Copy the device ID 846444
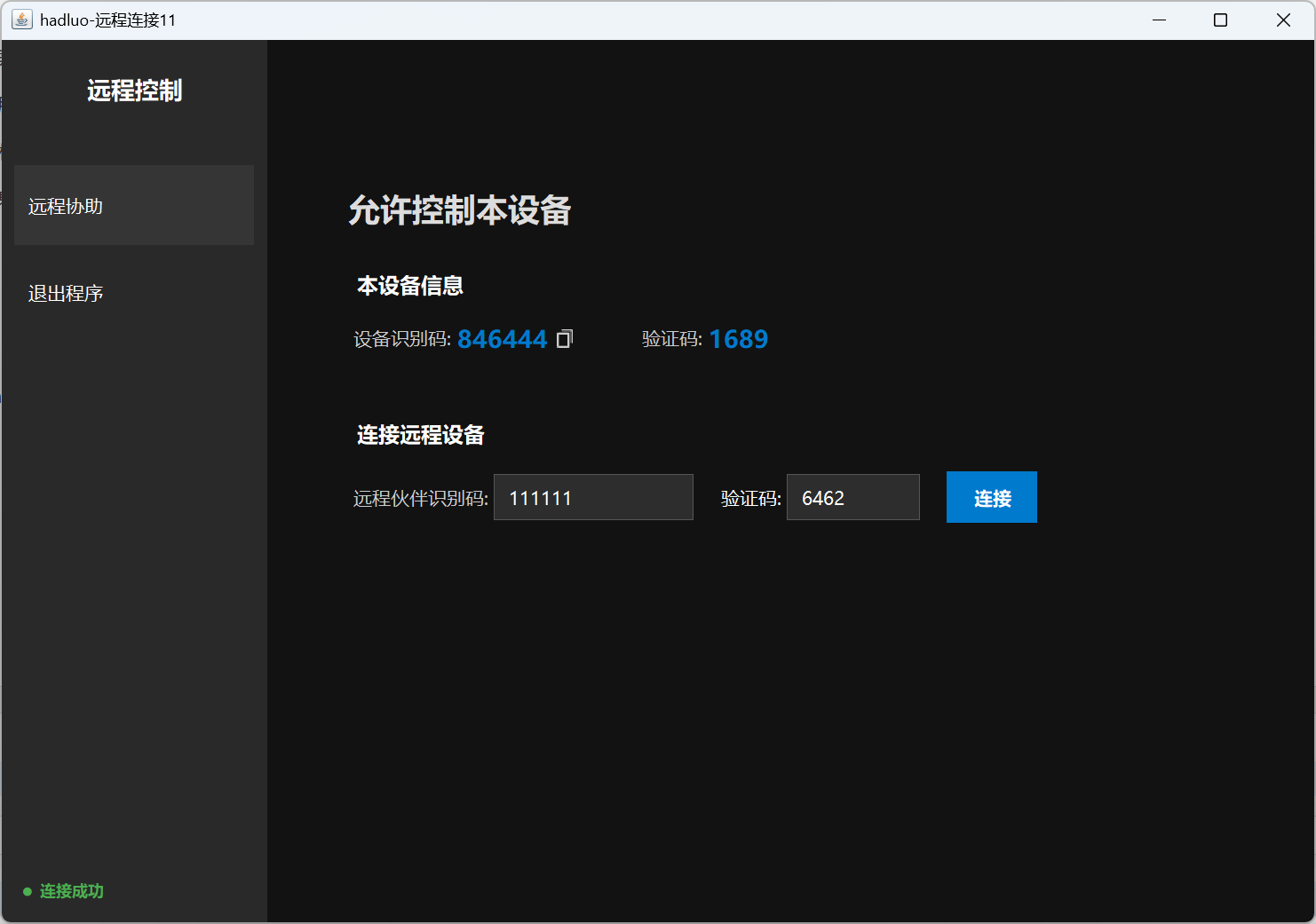1316x924 pixels. pyautogui.click(x=565, y=339)
